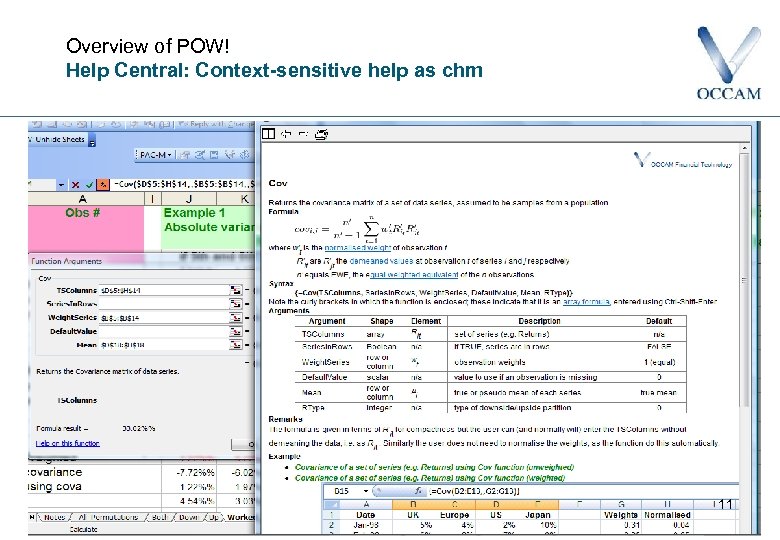This screenshot has width=780, height=540.
Task: Confirm formula with green checkmark
Action: 89,184
